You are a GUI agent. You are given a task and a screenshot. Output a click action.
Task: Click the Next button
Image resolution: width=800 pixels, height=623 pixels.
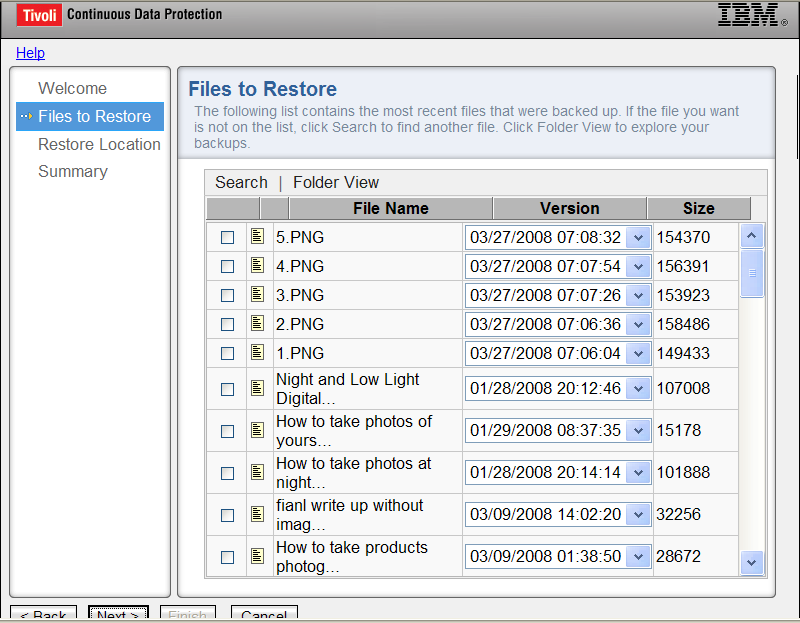118,612
